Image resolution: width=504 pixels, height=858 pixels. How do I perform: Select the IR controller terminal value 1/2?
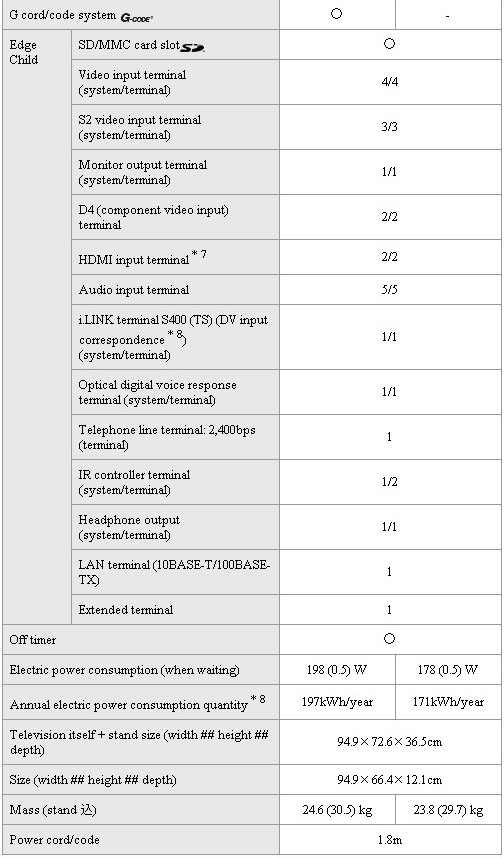pos(389,482)
